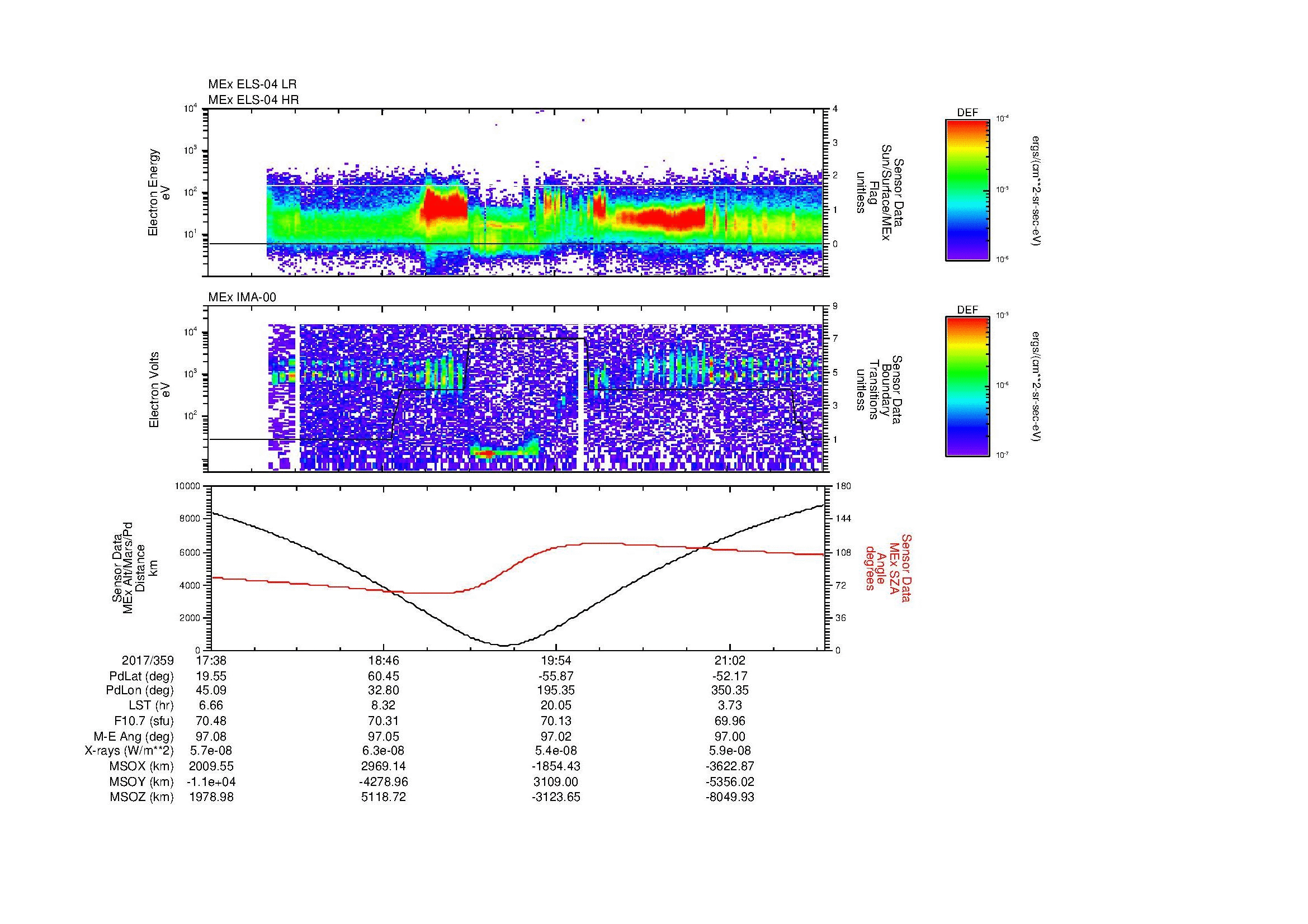Click the X-rays value '6.3e-08'
The width and height of the screenshot is (1308, 924).
[384, 751]
